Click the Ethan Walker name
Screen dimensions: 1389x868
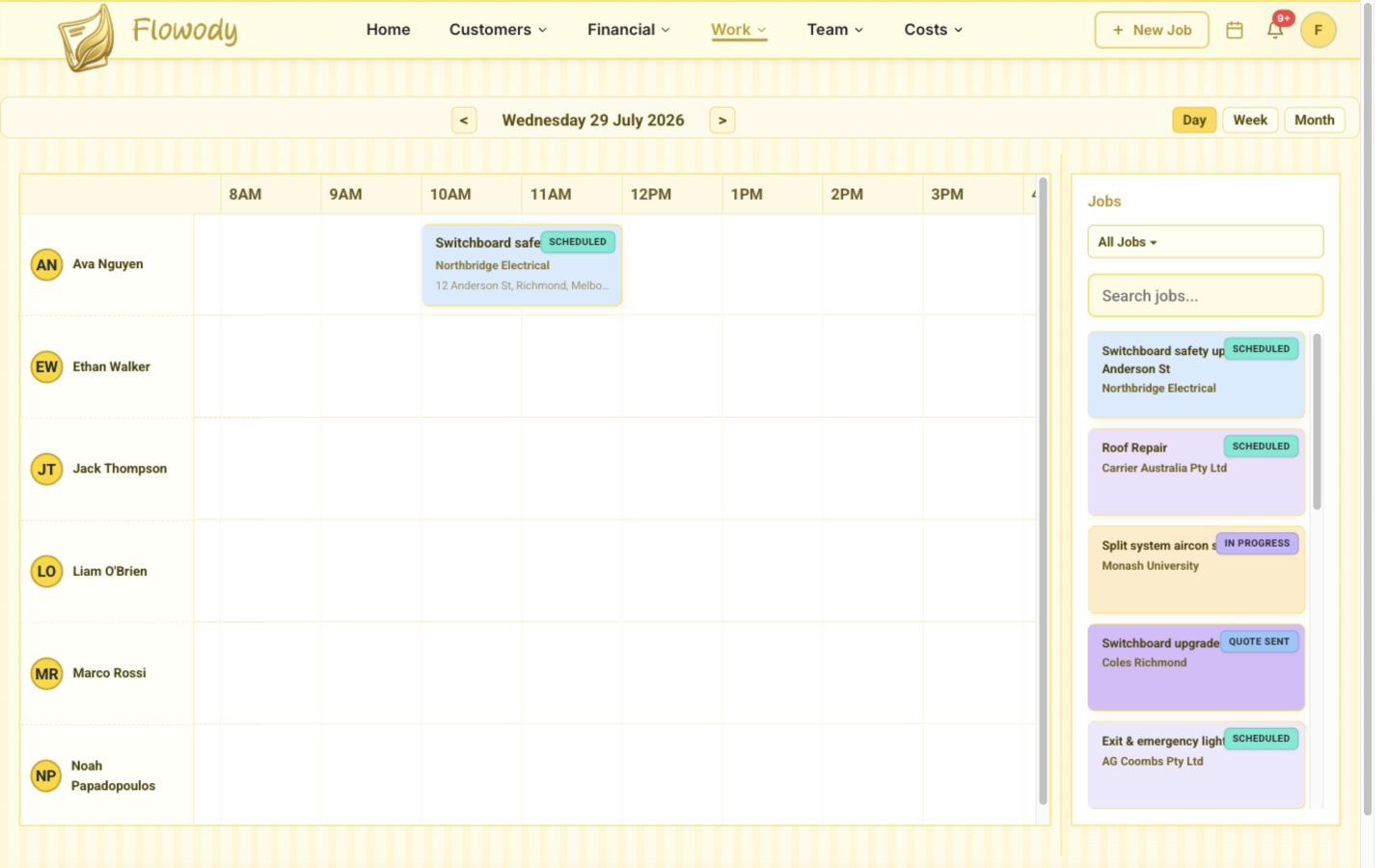[112, 366]
